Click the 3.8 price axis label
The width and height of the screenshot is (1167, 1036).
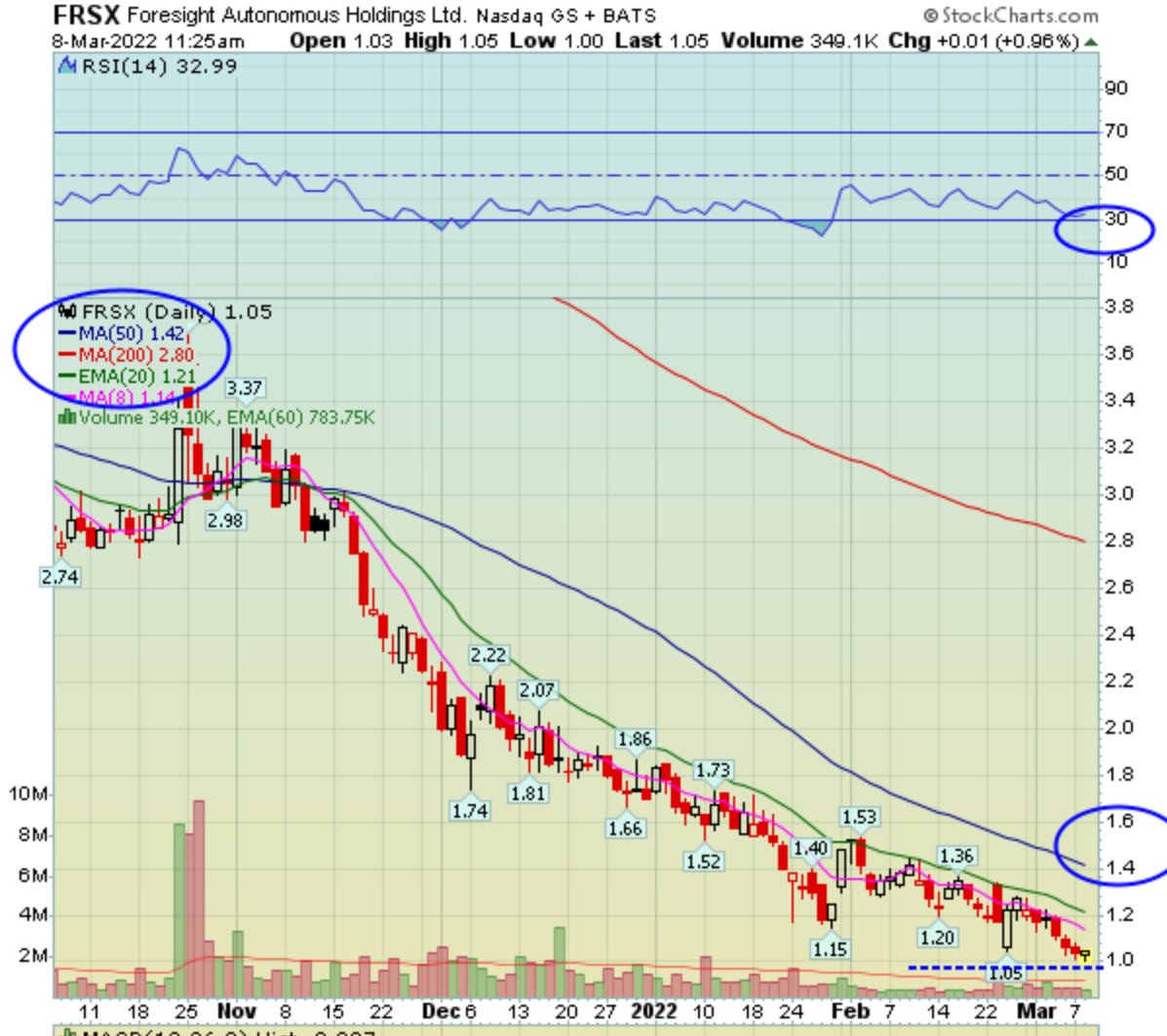coord(1119,306)
